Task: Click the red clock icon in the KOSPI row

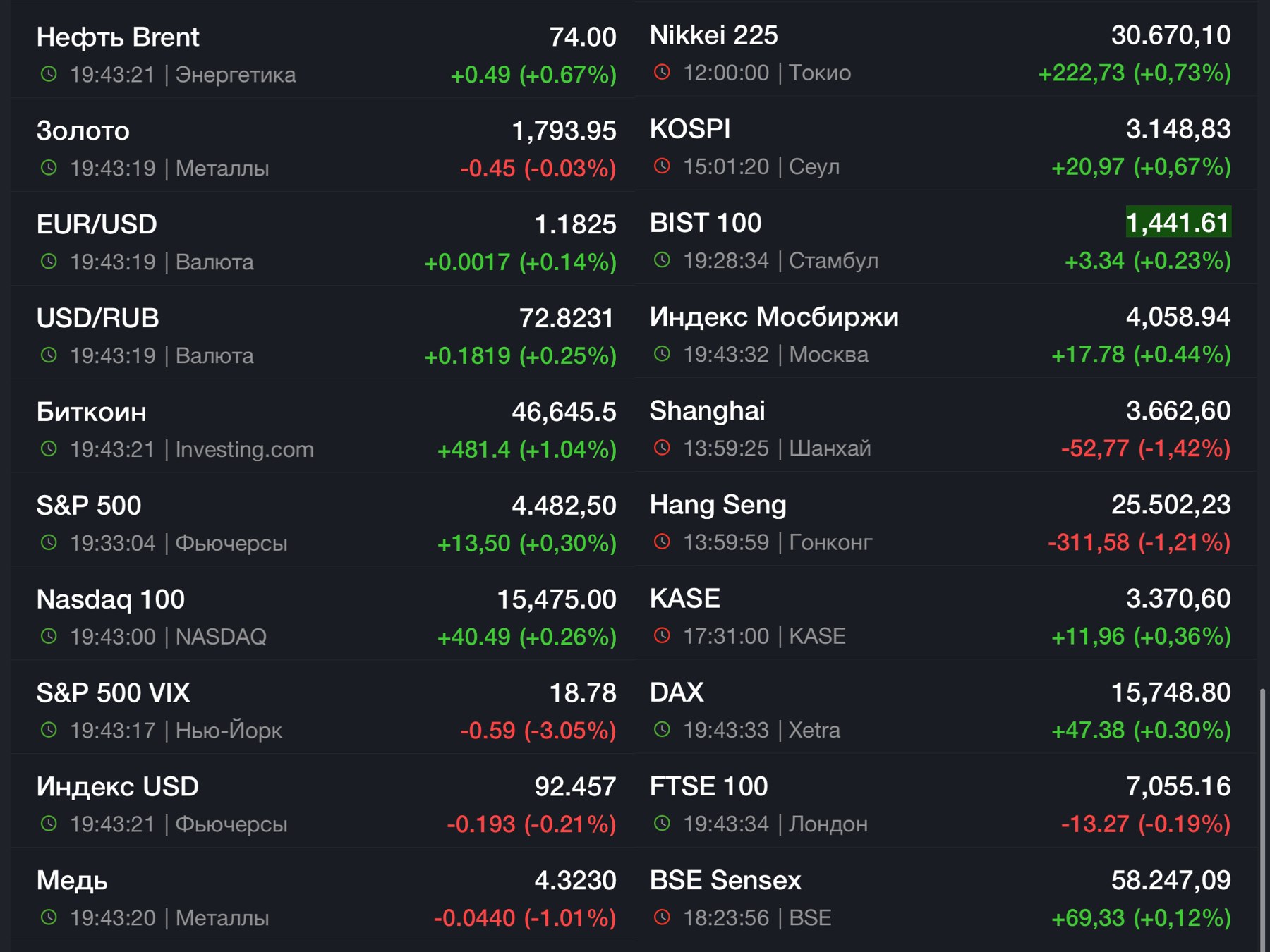Action: (x=662, y=166)
